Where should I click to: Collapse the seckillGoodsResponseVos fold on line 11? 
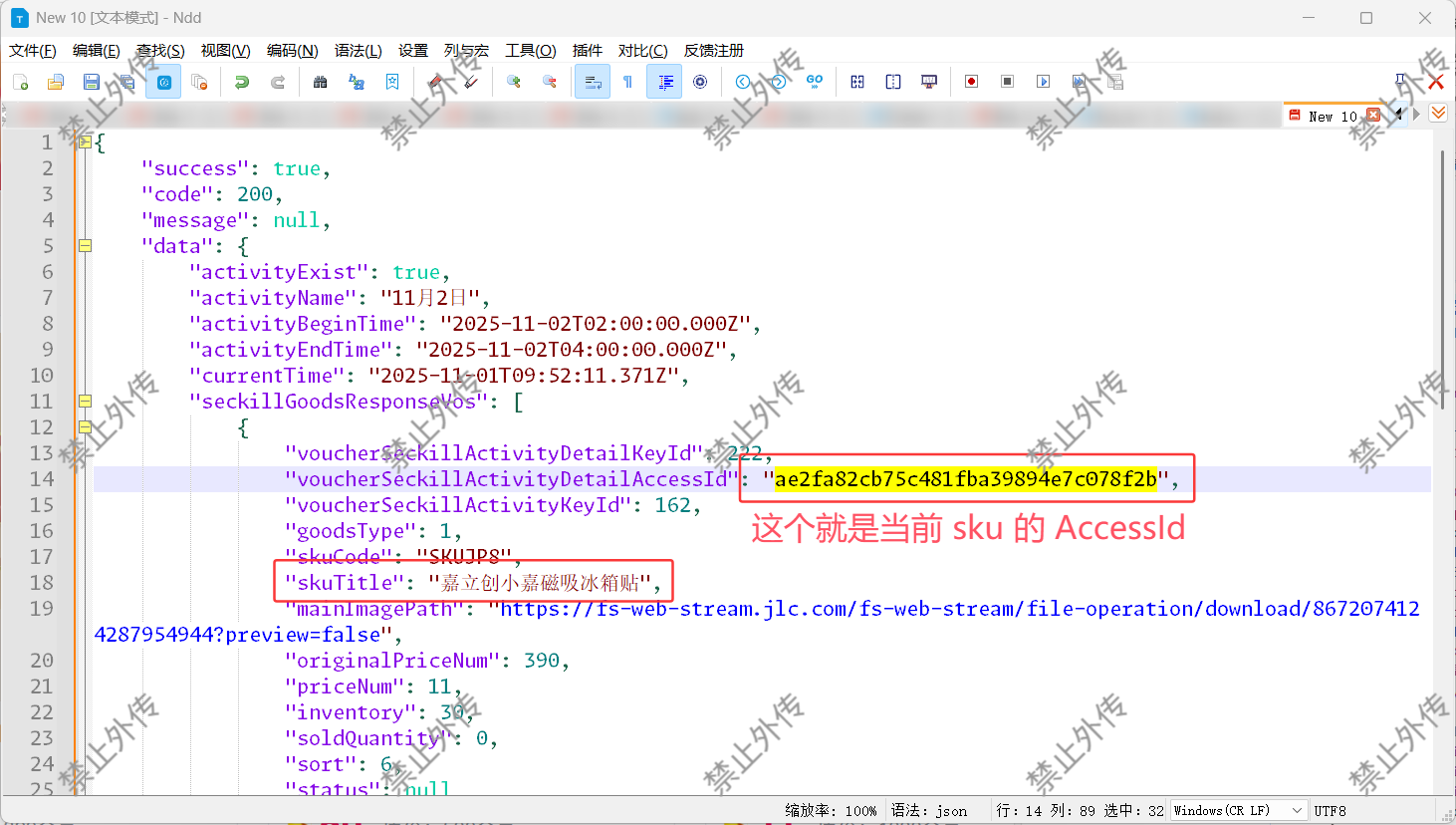[85, 402]
